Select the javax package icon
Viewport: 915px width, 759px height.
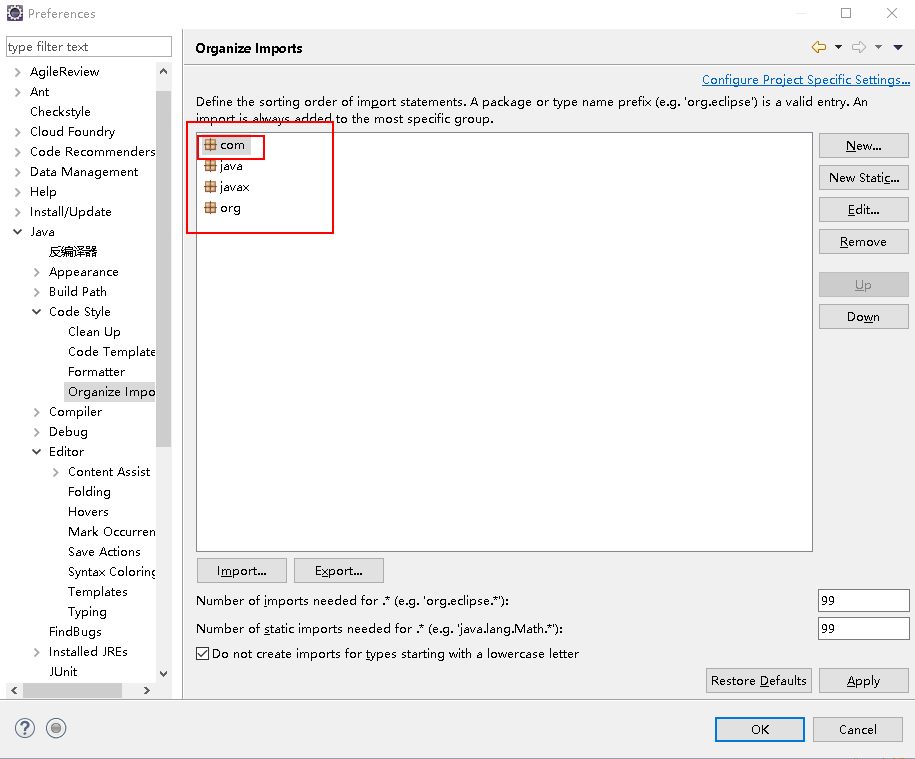pos(210,187)
